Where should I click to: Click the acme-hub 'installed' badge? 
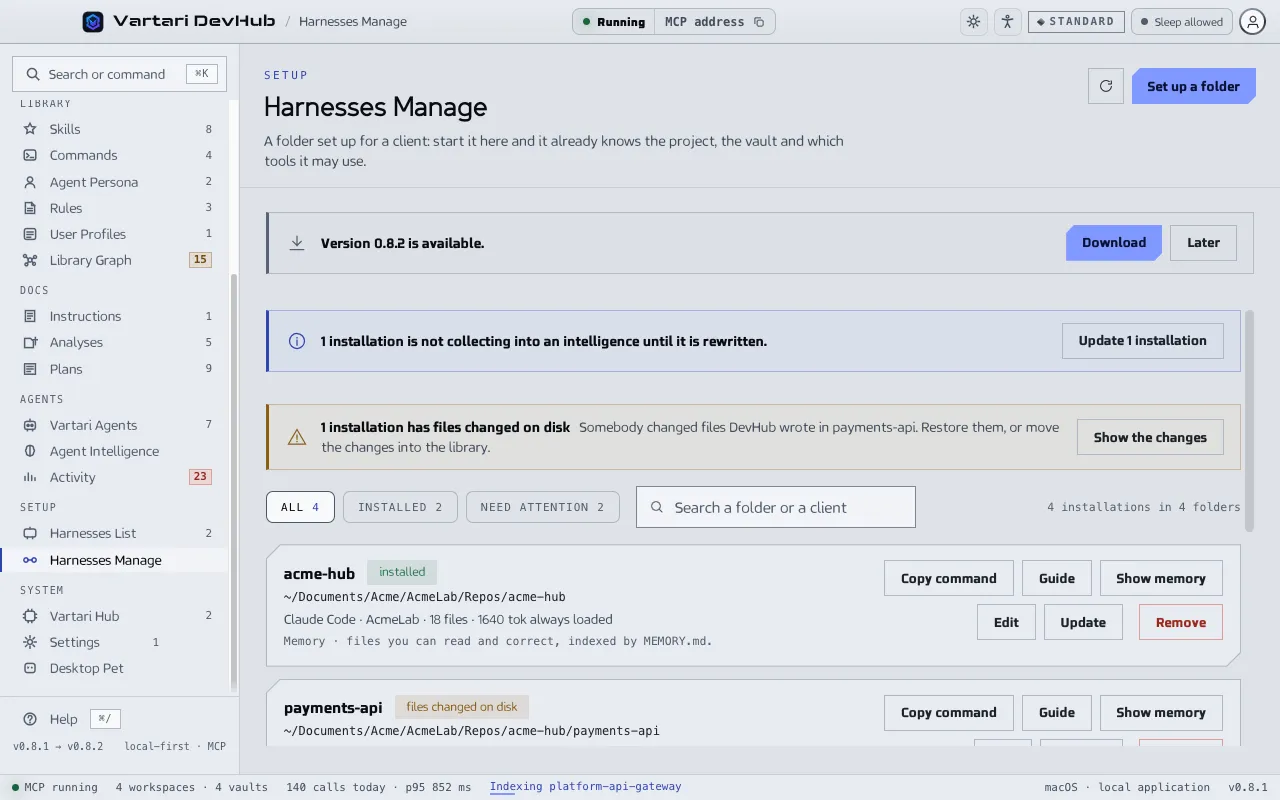point(402,572)
